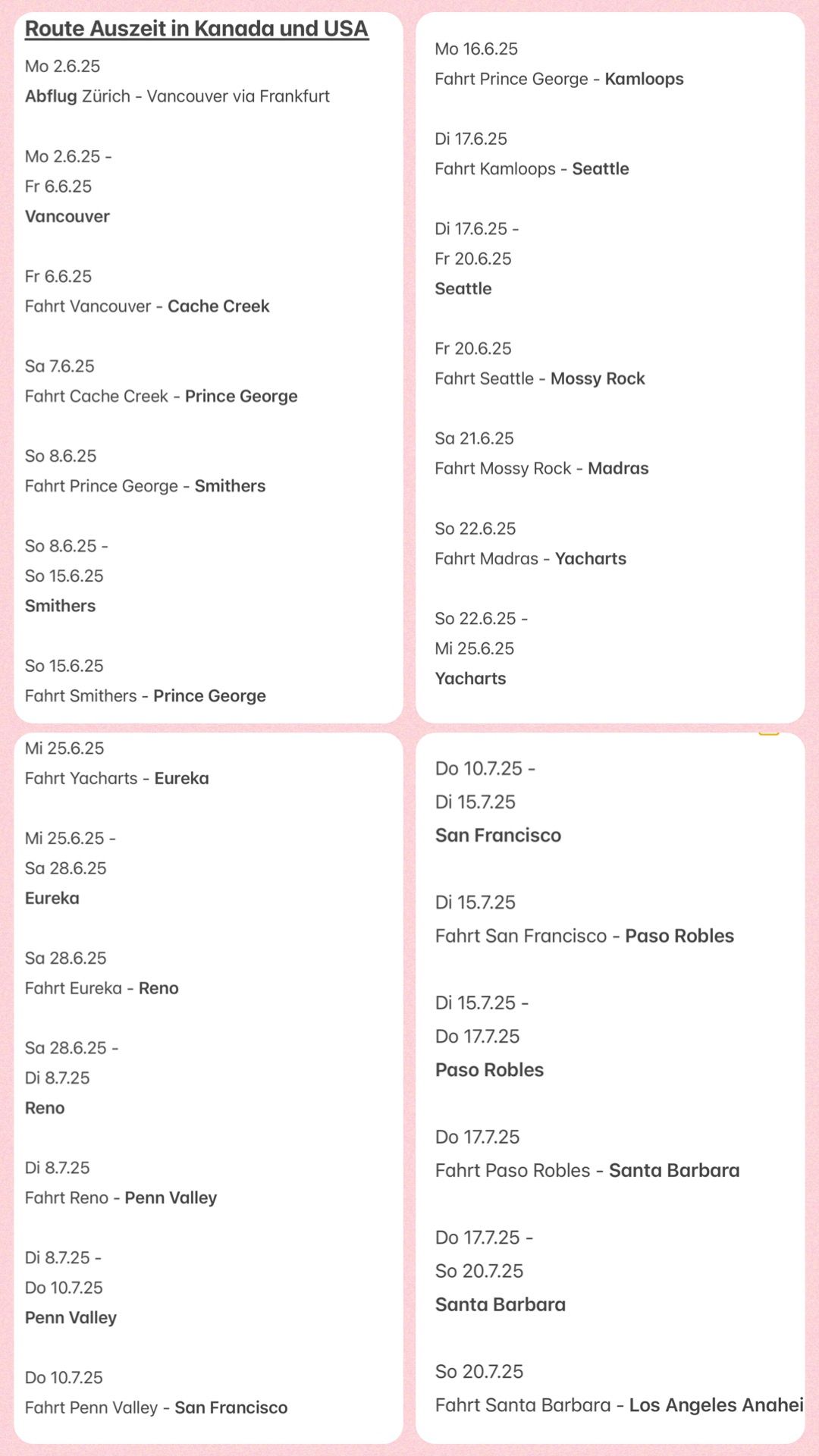This screenshot has height=1456, width=819.
Task: Open the title Route Auszeit in Kanada und USA
Action: tap(197, 29)
